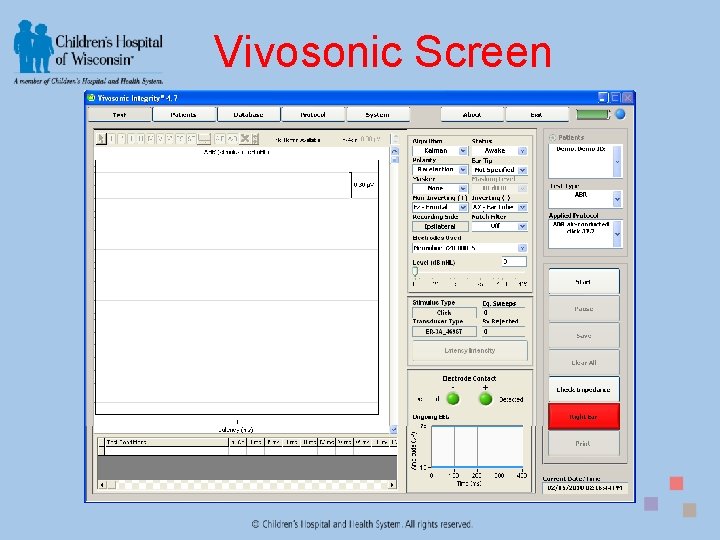Viewport: 720px width, 540px height.
Task: Select the Patients radio option
Action: 552,137
